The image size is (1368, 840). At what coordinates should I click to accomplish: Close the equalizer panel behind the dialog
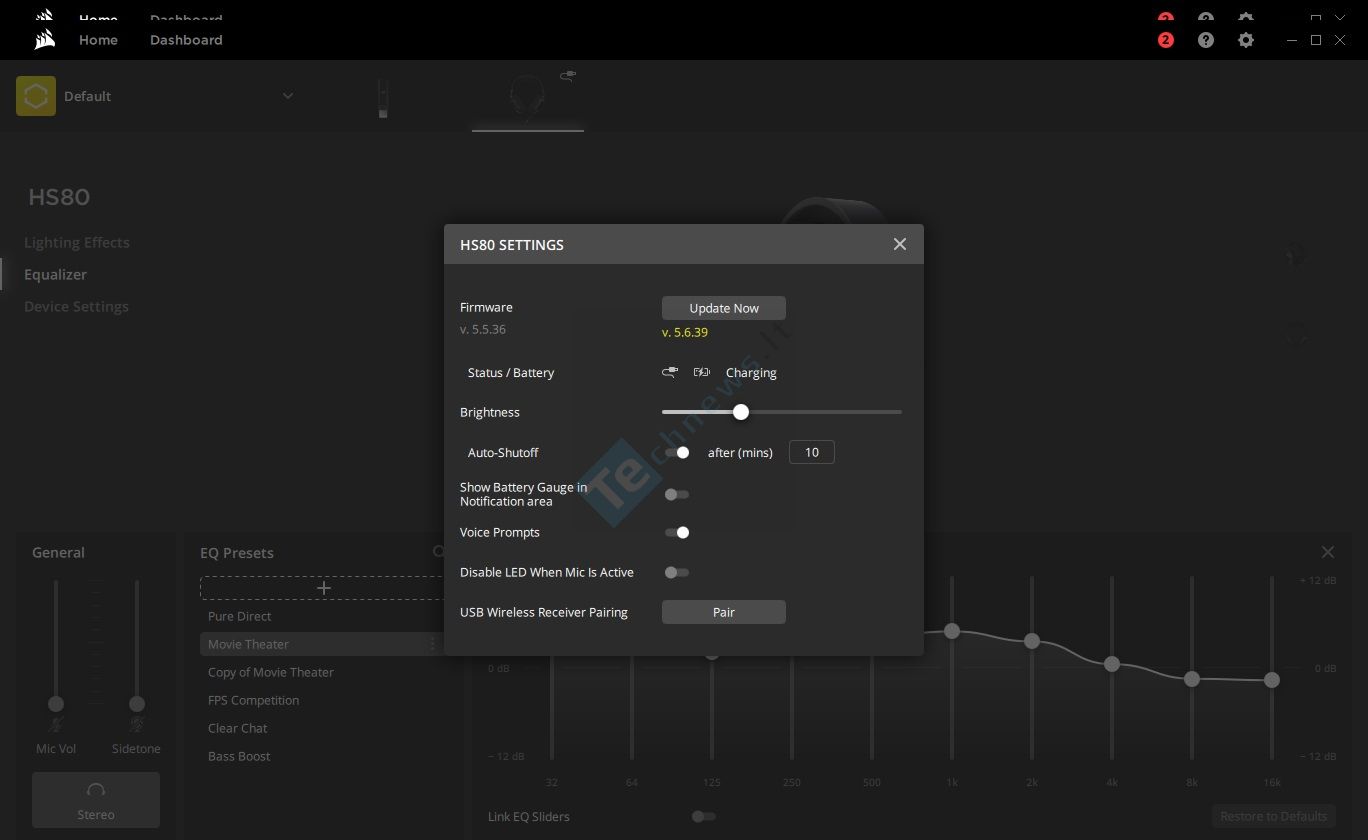1328,552
